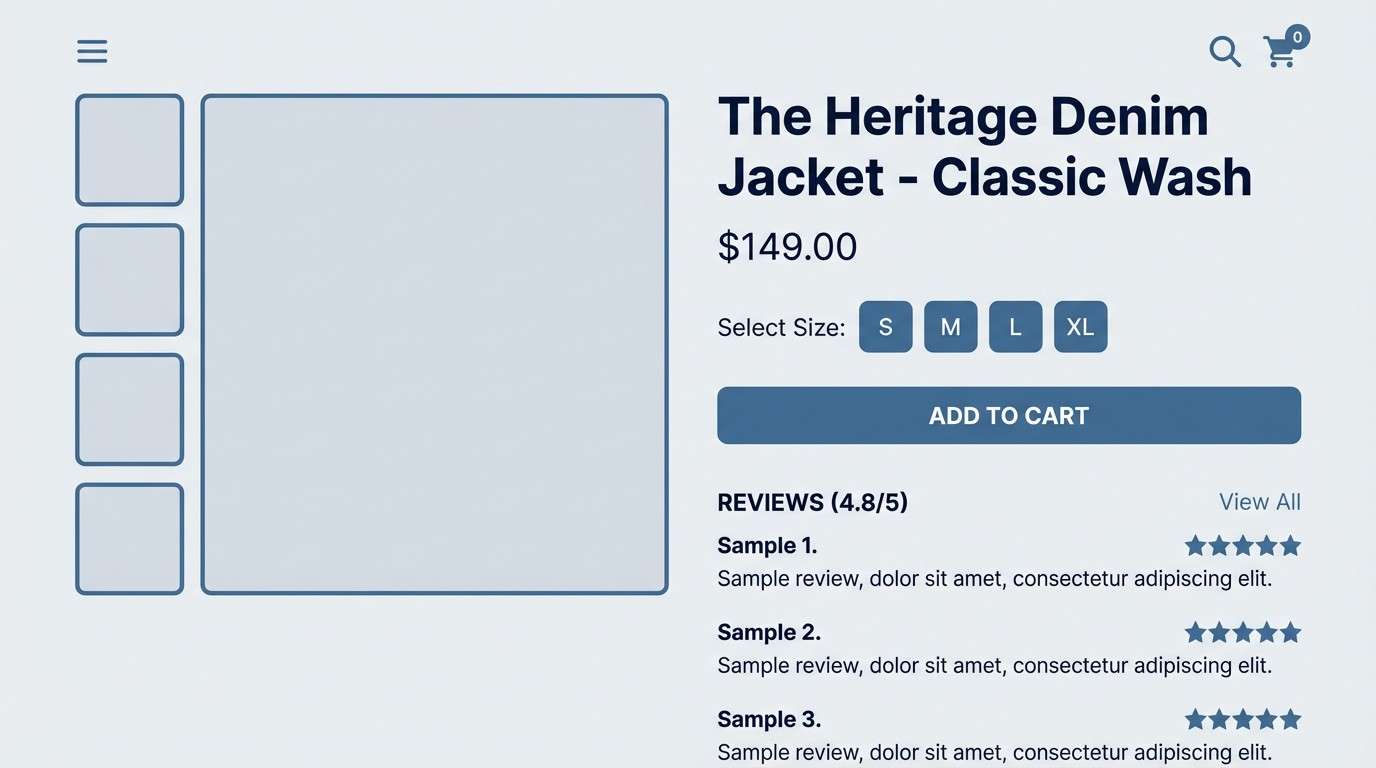Viewport: 1376px width, 768px height.
Task: Open the Select Size option row
Action: click(x=780, y=327)
